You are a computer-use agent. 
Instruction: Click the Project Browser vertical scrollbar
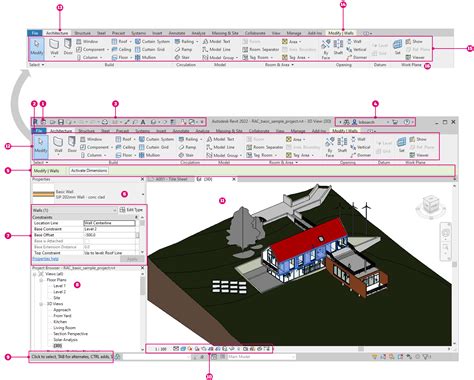[142, 287]
